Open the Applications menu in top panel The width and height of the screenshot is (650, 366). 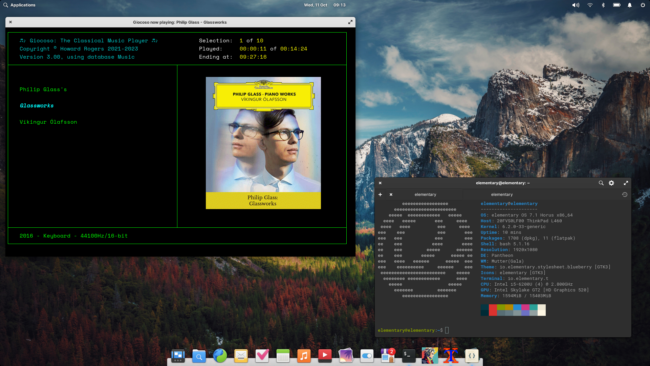[19, 5]
